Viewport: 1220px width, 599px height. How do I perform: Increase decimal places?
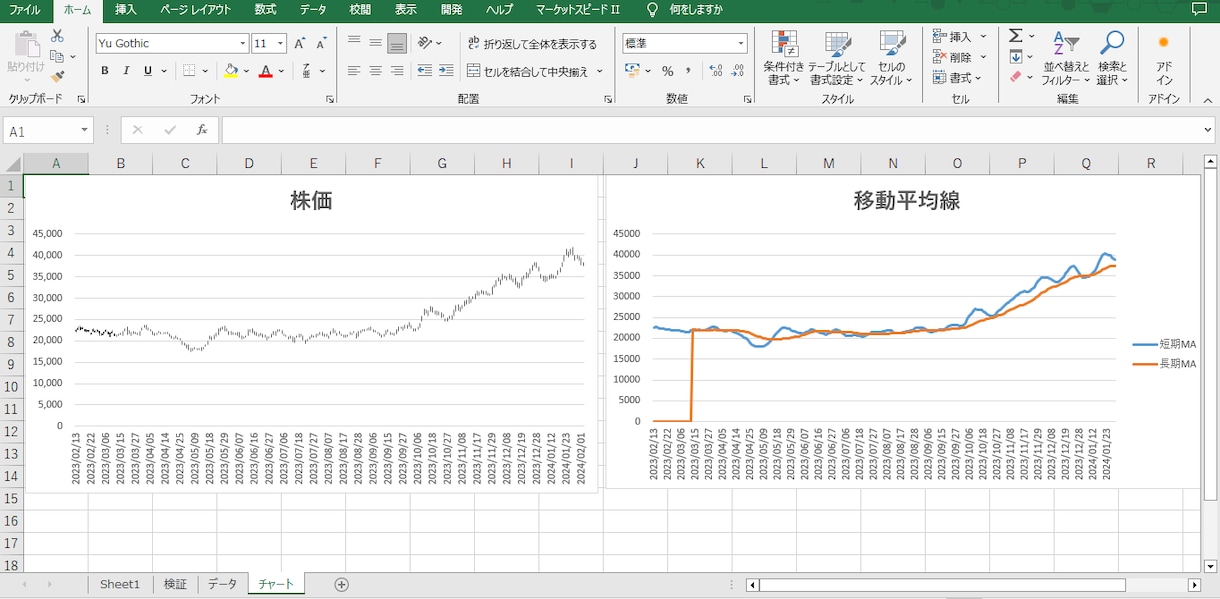[x=715, y=71]
